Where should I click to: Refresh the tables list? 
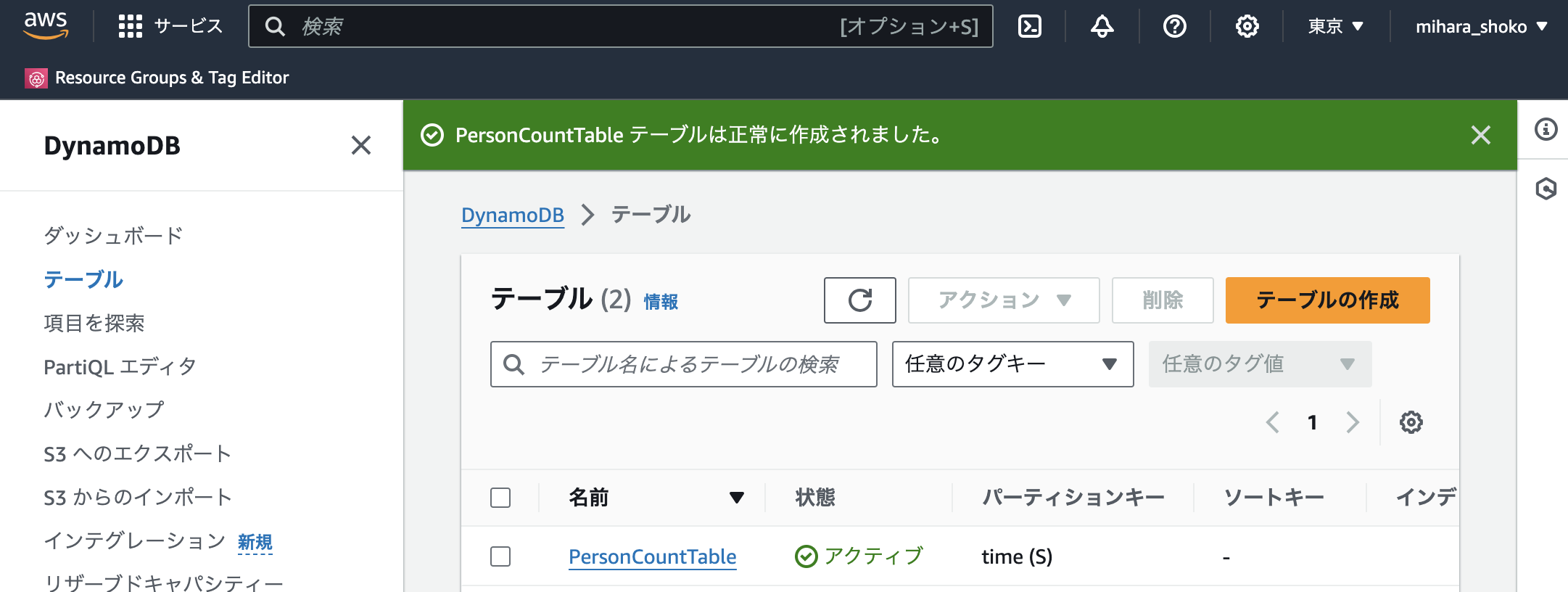(860, 300)
